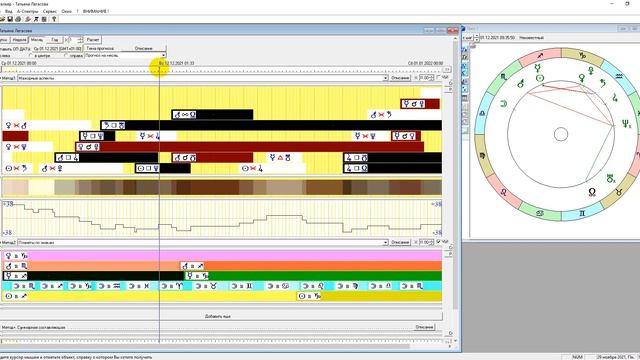Select the 'в центре' radio button
The height and width of the screenshot is (360, 640).
(31, 56)
